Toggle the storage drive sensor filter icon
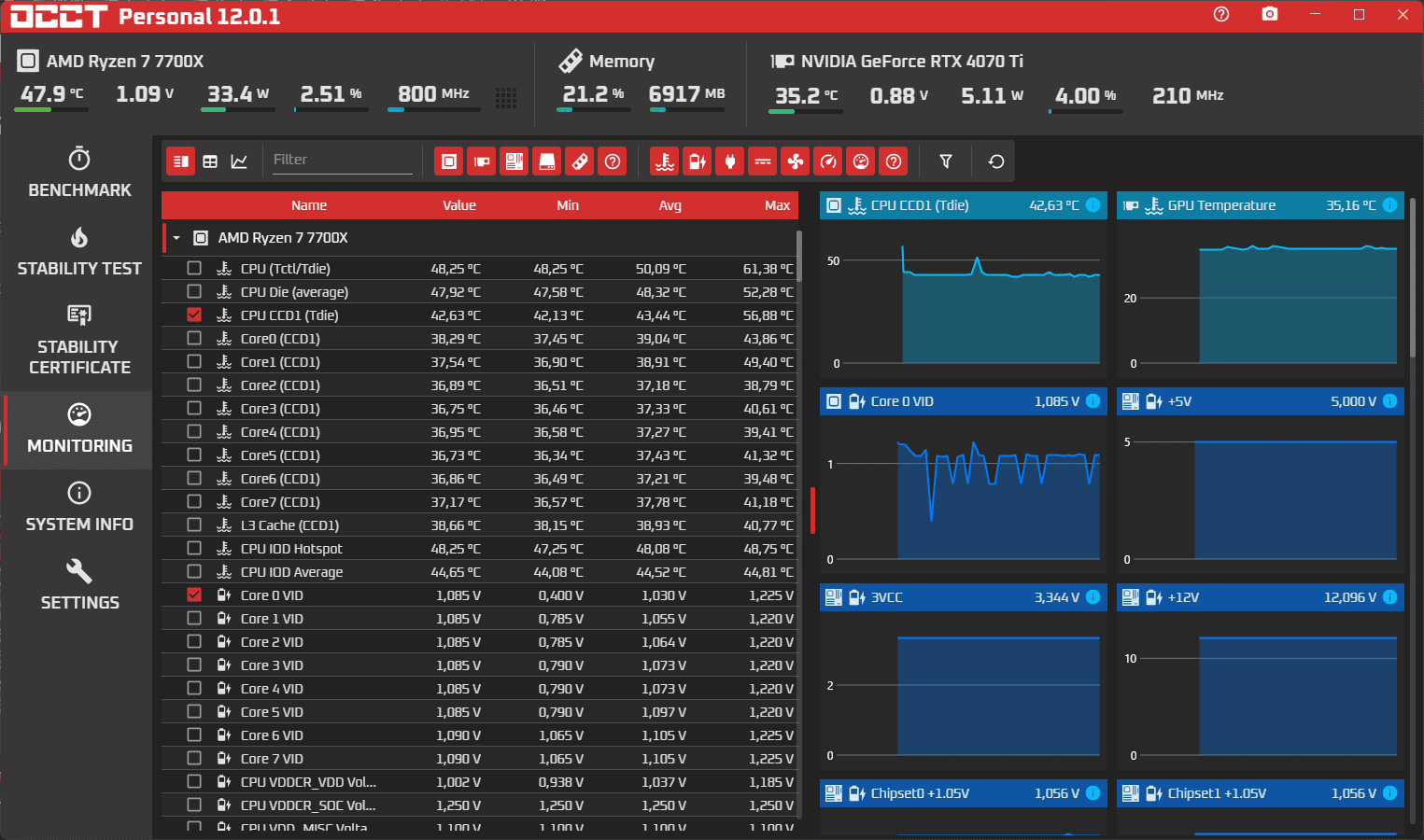Viewport: 1424px width, 840px height. (x=547, y=161)
